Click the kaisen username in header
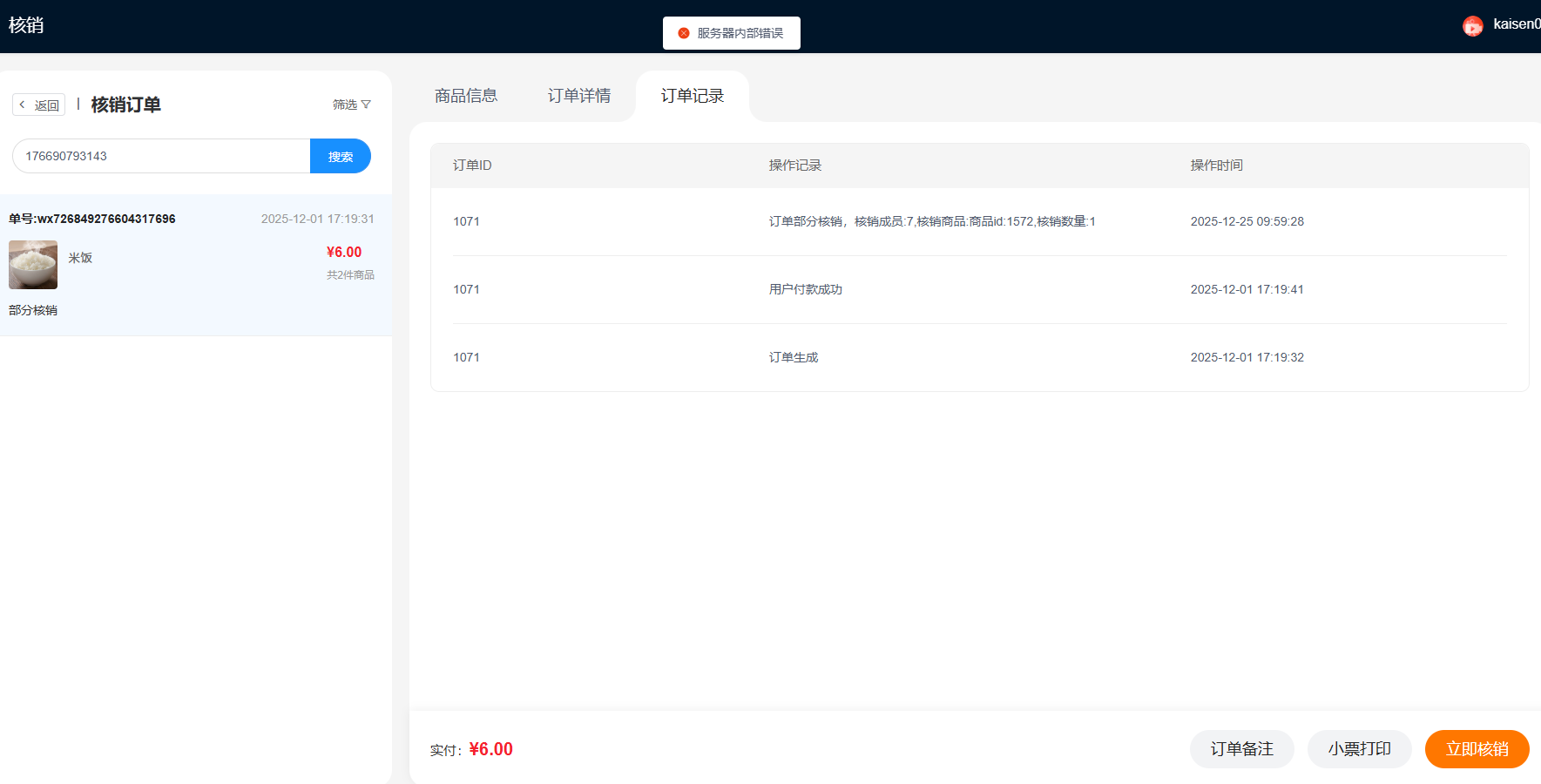The image size is (1541, 784). coord(1516,24)
